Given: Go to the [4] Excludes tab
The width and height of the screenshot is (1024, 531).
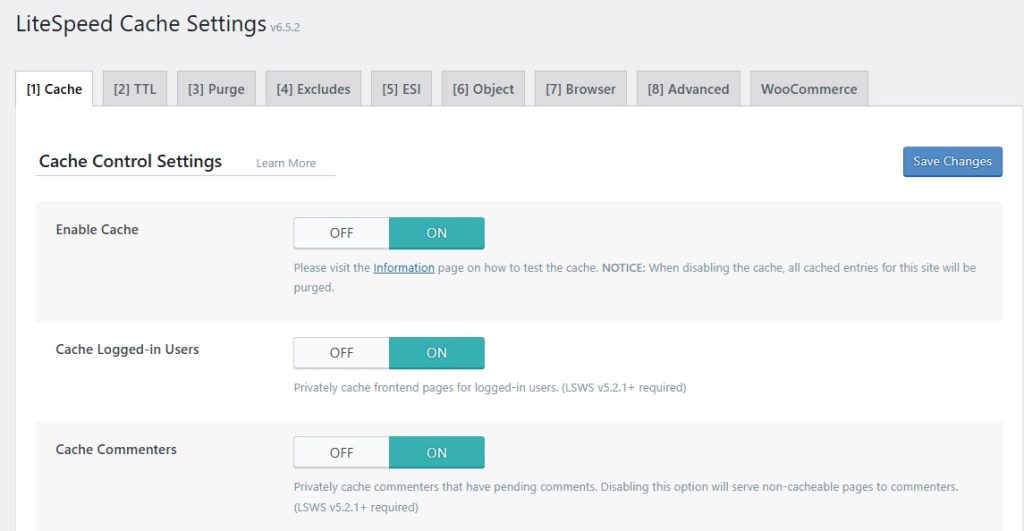Looking at the screenshot, I should (x=313, y=89).
